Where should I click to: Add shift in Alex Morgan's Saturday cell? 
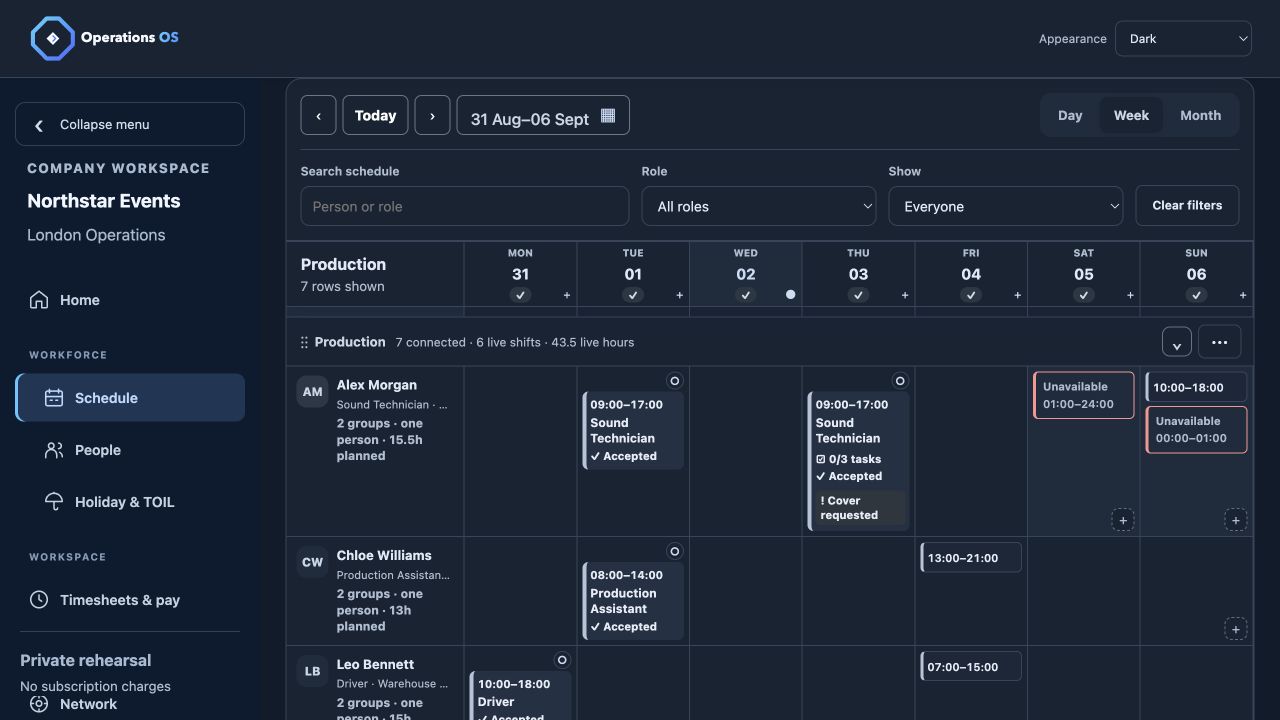tap(1123, 520)
